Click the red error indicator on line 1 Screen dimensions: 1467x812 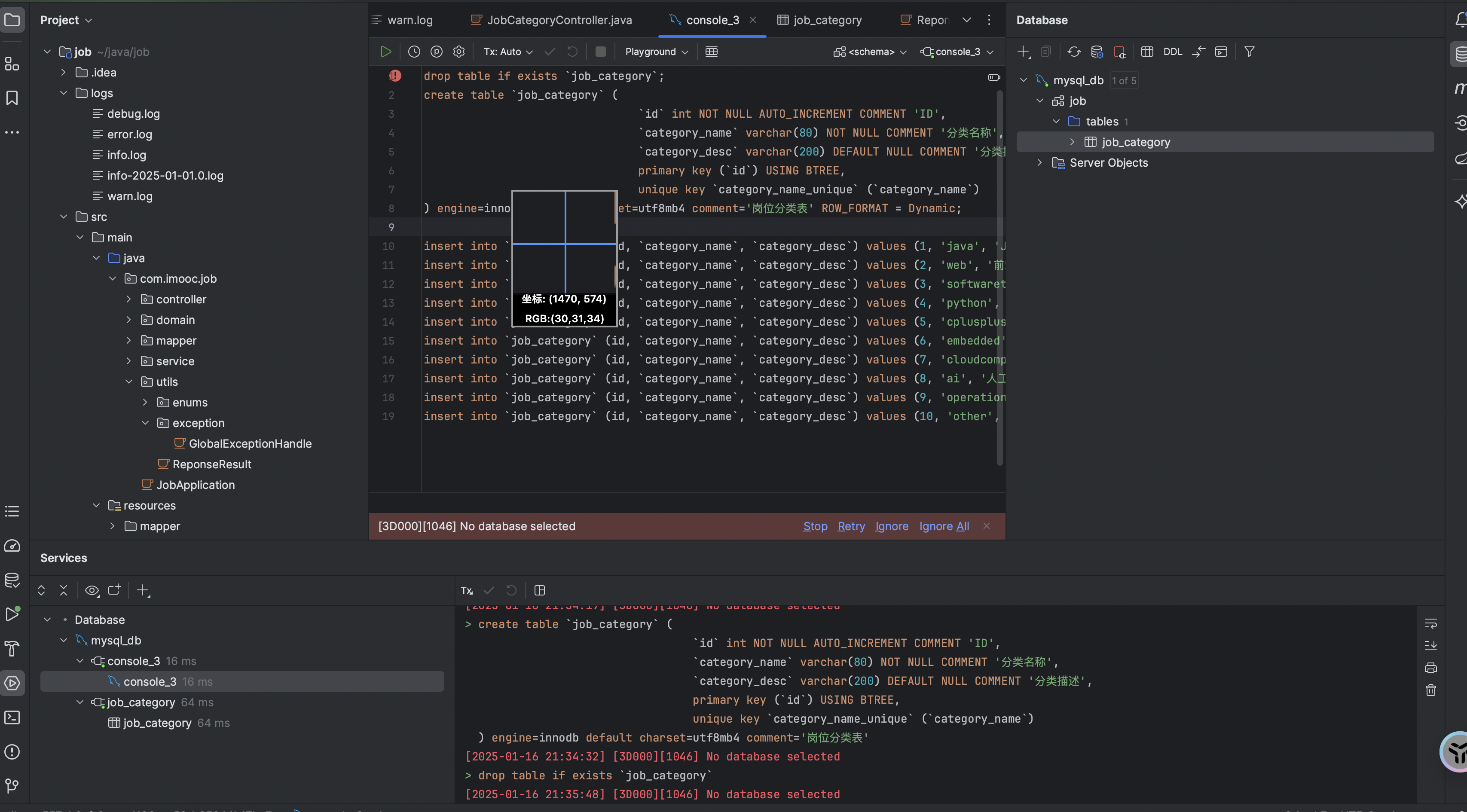point(395,76)
